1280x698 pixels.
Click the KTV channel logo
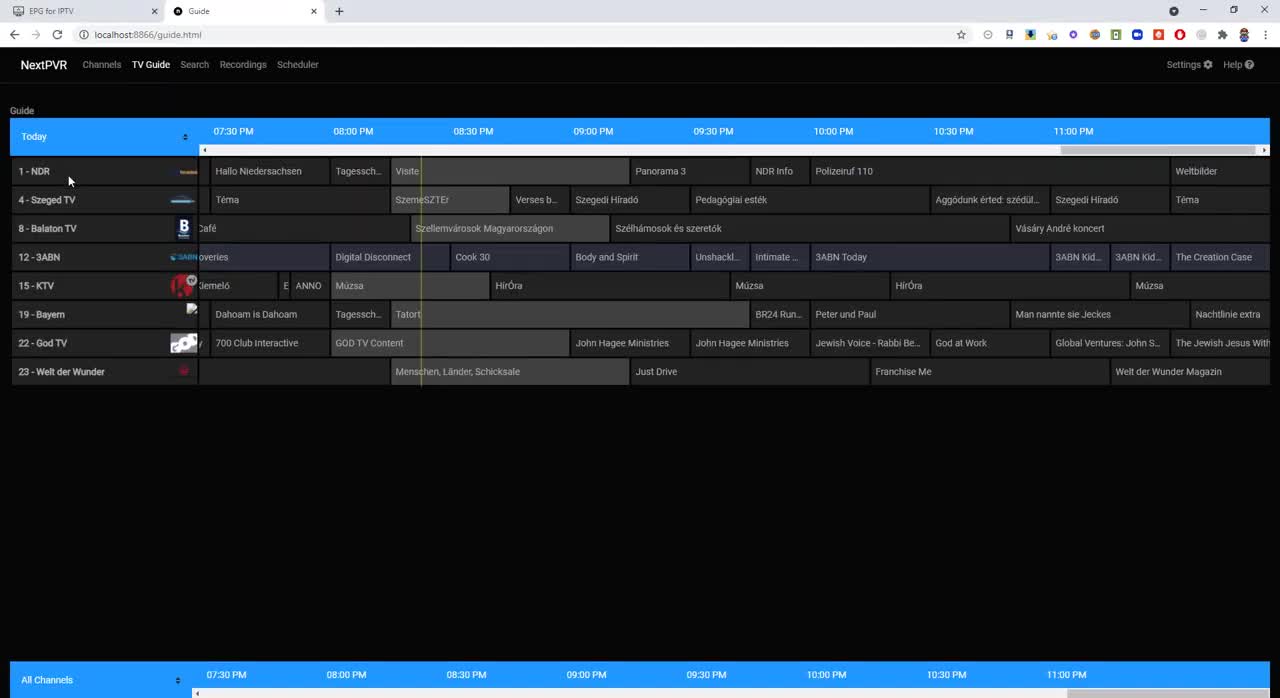coord(183,286)
